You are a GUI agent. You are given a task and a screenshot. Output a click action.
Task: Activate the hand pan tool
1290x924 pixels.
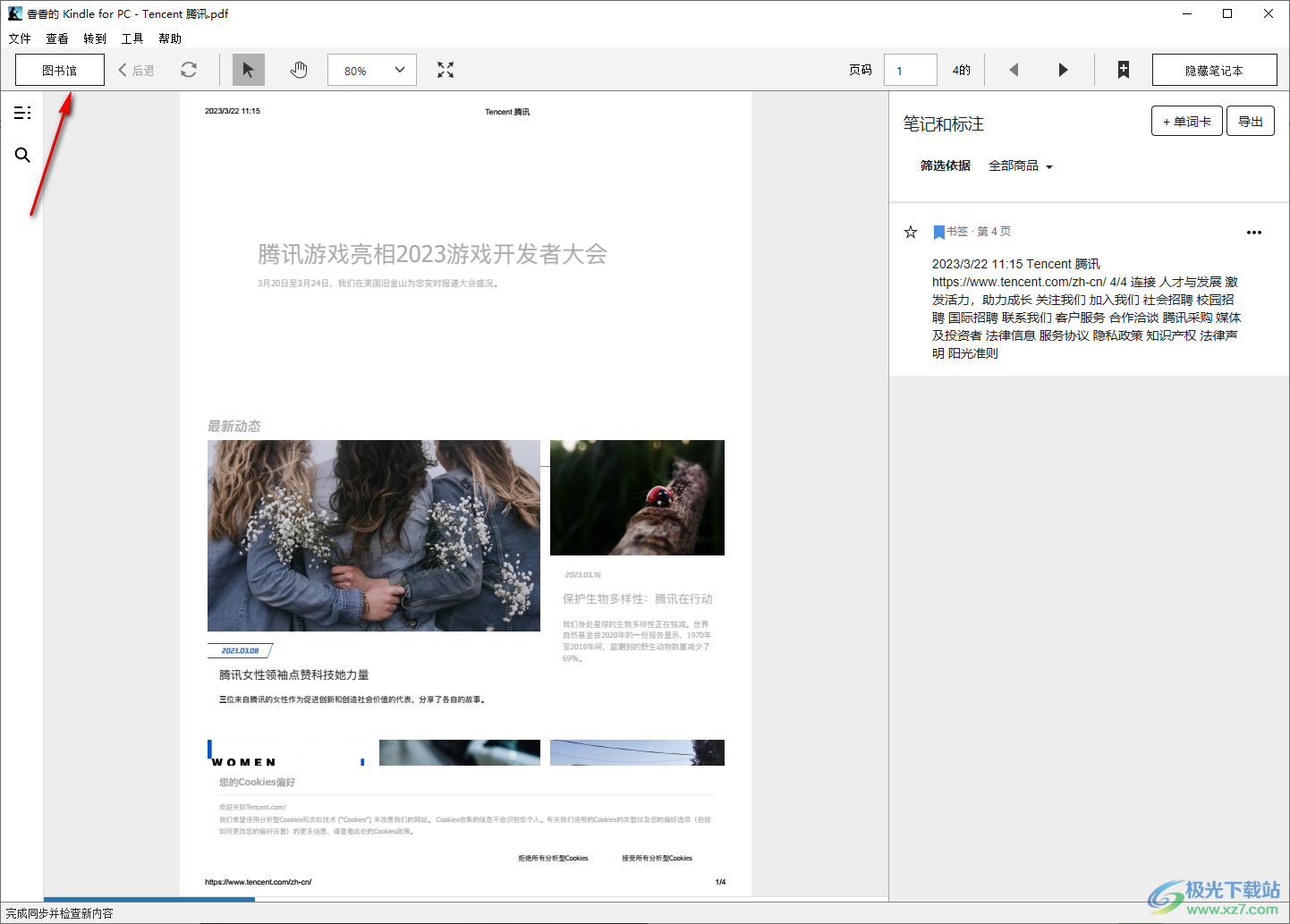[299, 70]
